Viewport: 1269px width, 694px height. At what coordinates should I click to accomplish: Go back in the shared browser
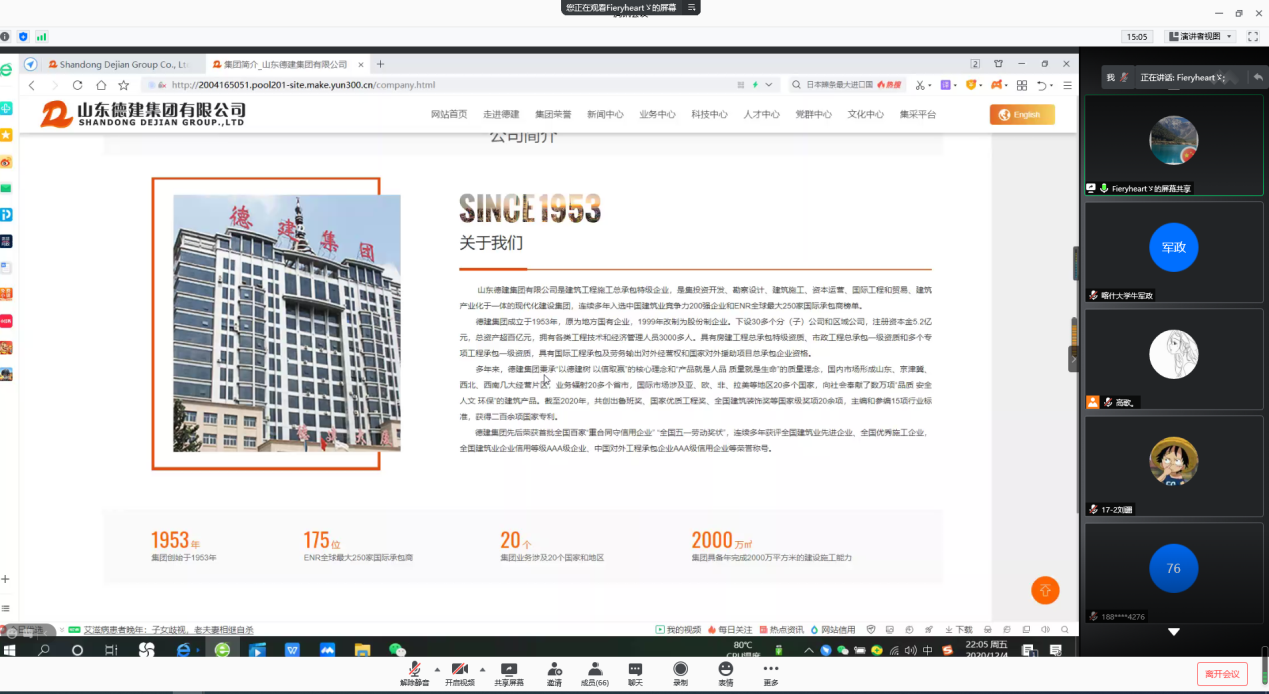[31, 85]
